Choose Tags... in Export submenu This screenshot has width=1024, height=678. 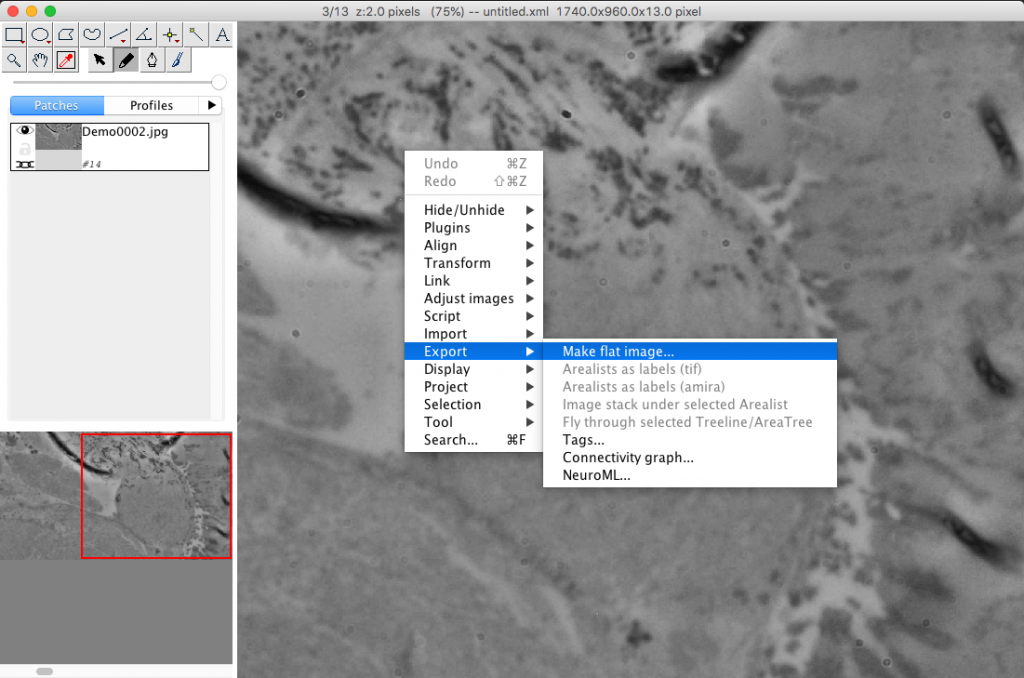coord(690,440)
